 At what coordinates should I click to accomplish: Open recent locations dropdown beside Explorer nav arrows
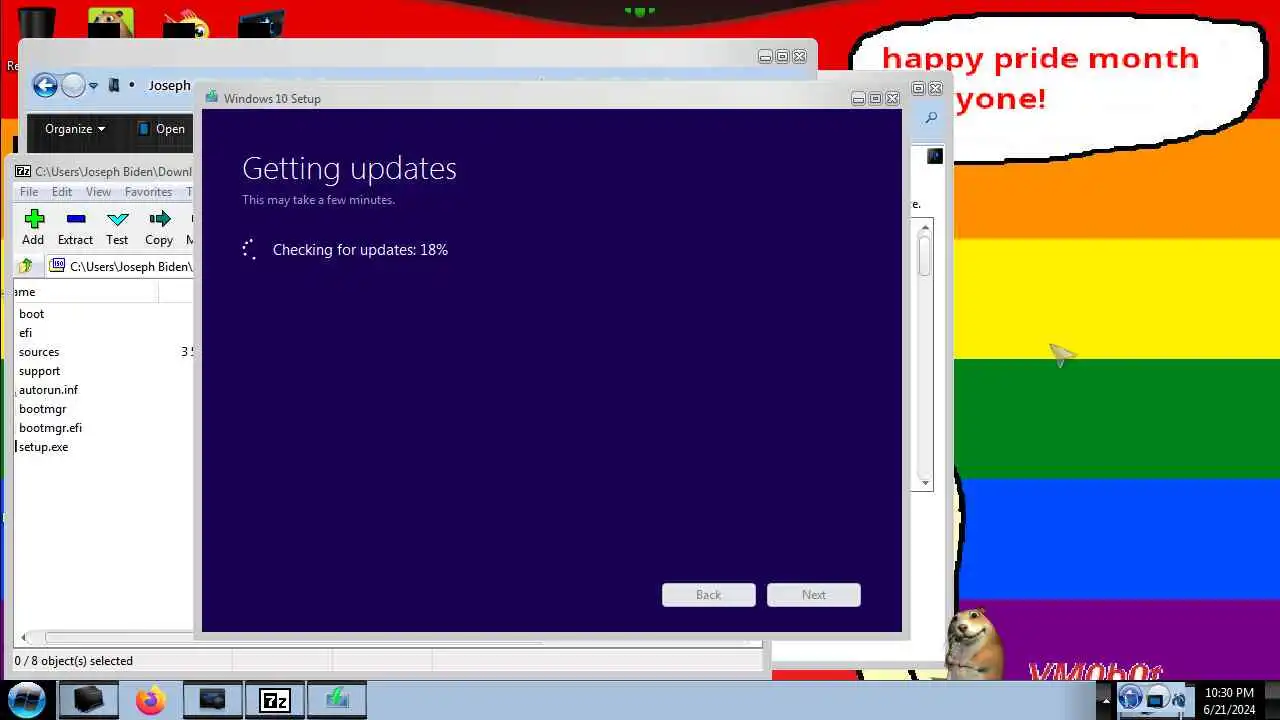coord(93,86)
